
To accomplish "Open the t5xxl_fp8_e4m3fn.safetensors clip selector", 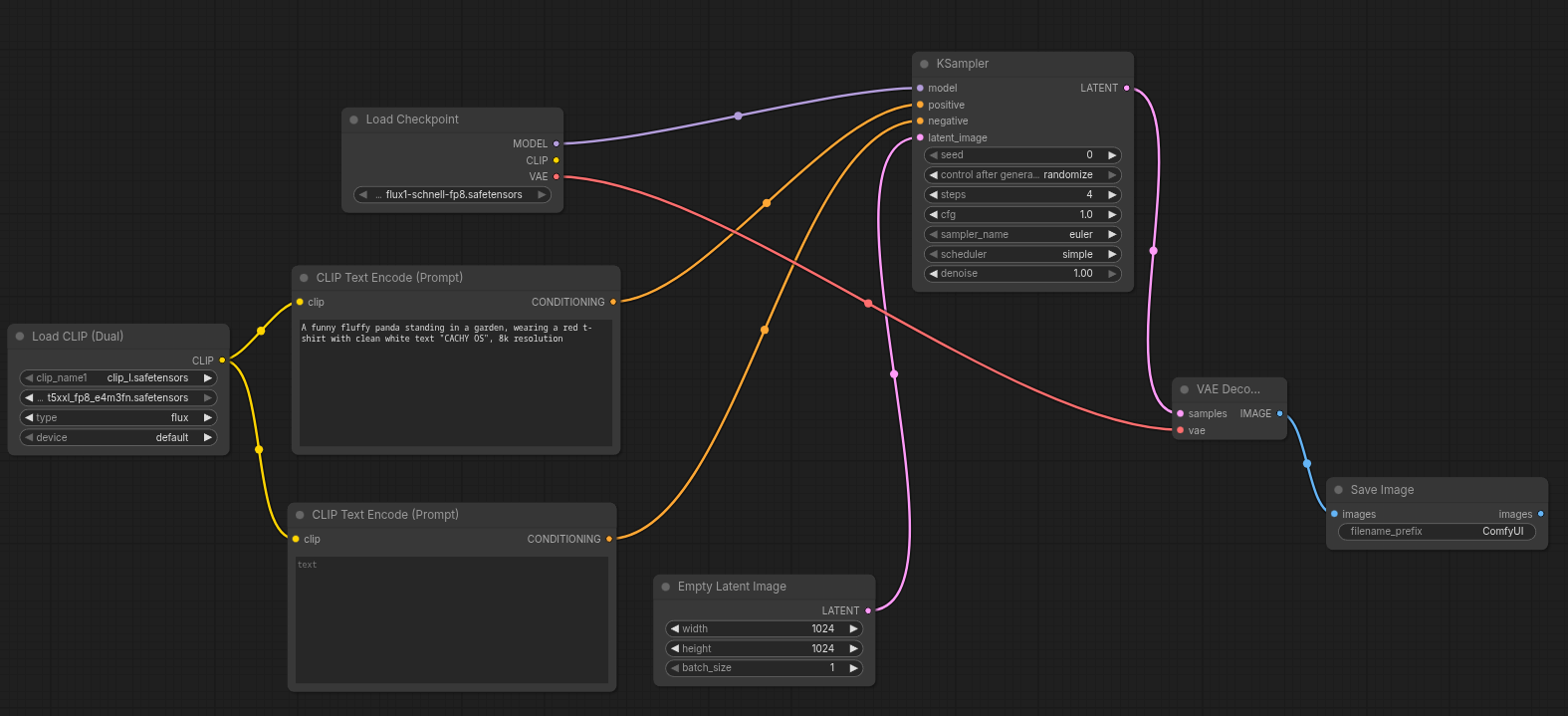I will 118,397.
